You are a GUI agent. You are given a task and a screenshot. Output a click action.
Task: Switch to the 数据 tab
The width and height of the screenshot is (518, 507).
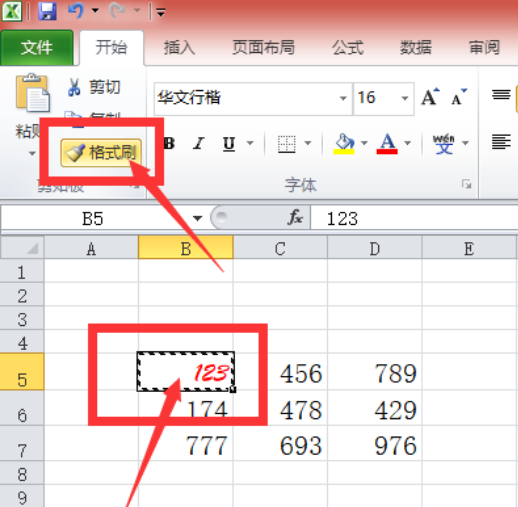[x=416, y=47]
